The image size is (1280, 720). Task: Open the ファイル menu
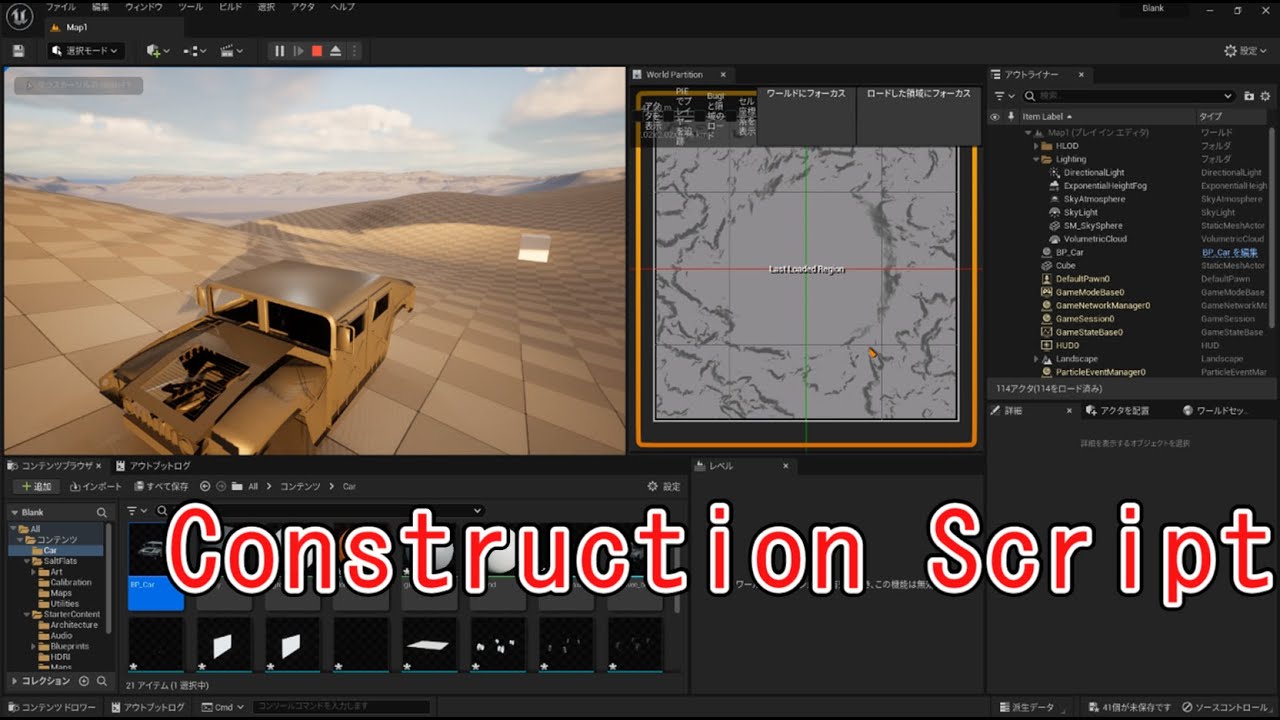pos(60,7)
